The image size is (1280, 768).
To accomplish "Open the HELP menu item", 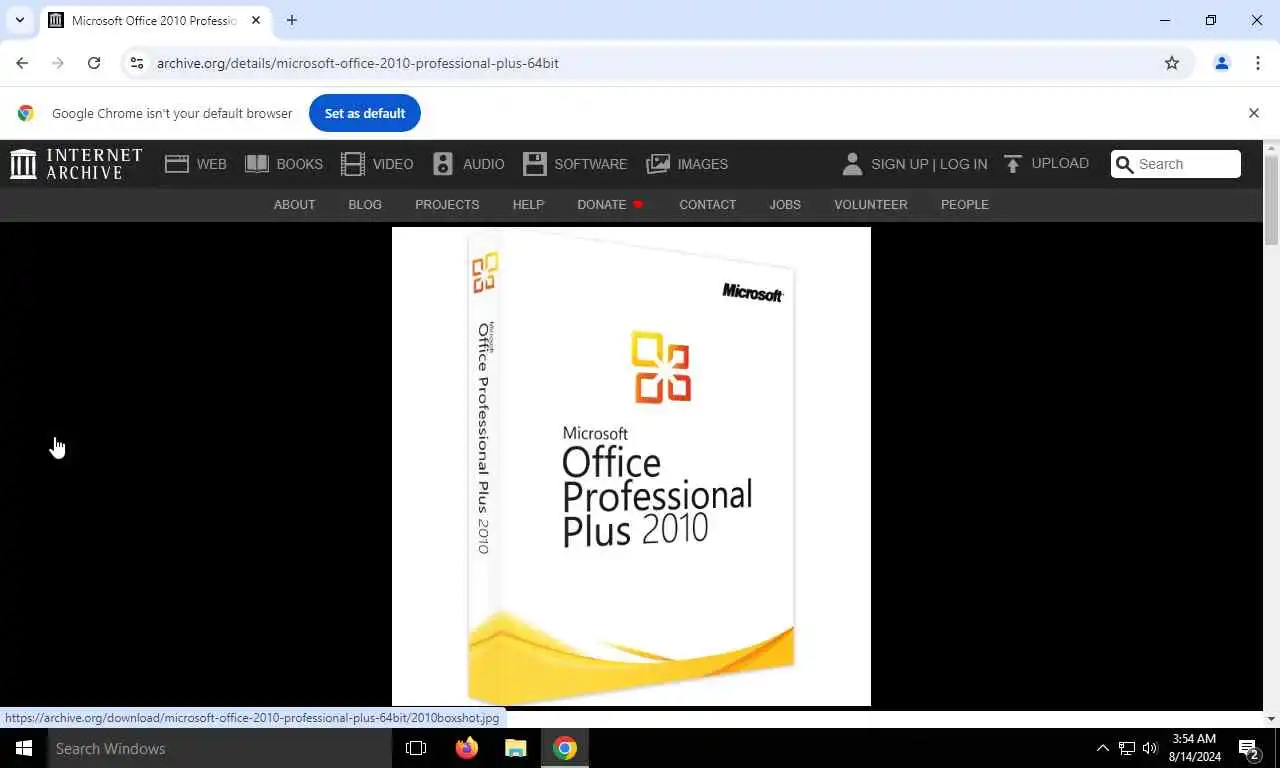I will (528, 204).
